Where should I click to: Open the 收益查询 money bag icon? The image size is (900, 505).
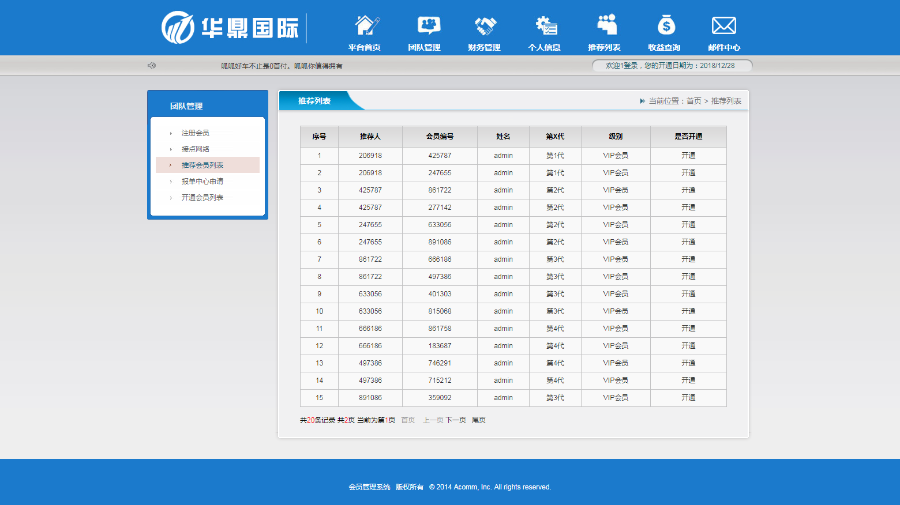click(x=666, y=26)
